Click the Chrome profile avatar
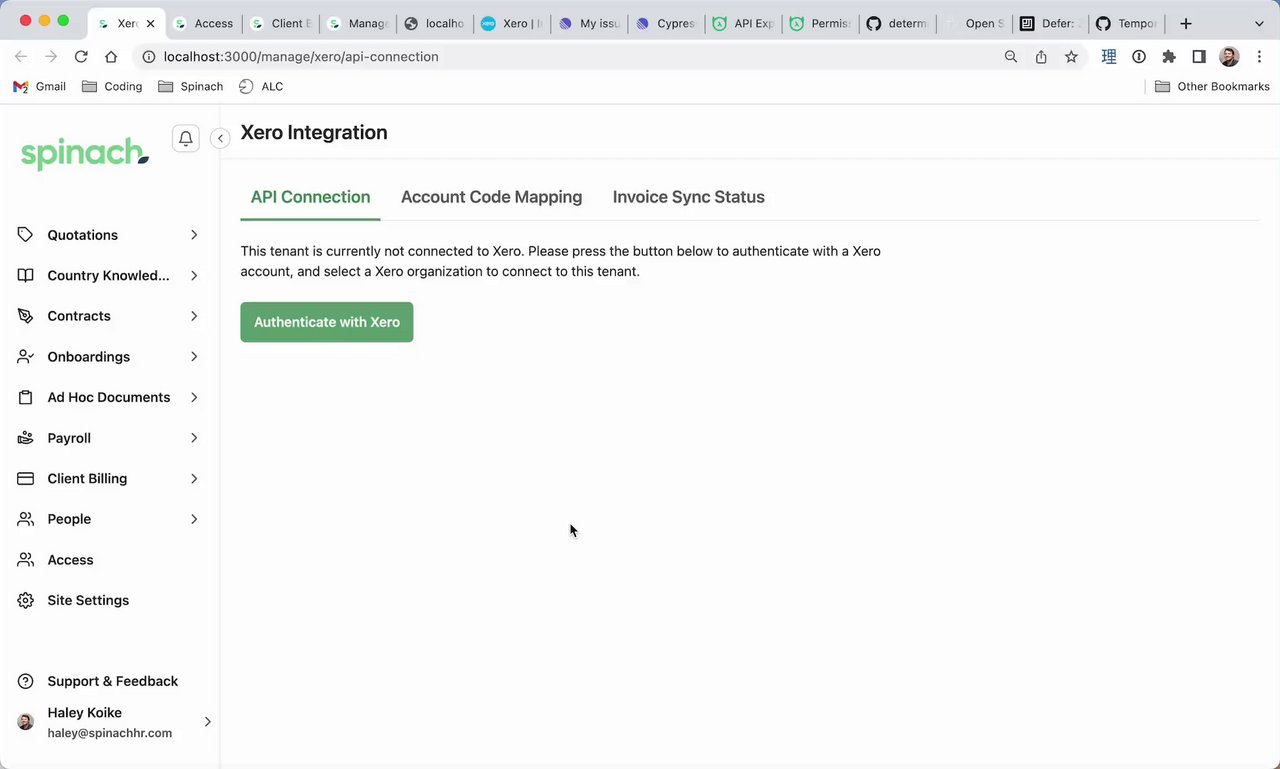 point(1229,57)
